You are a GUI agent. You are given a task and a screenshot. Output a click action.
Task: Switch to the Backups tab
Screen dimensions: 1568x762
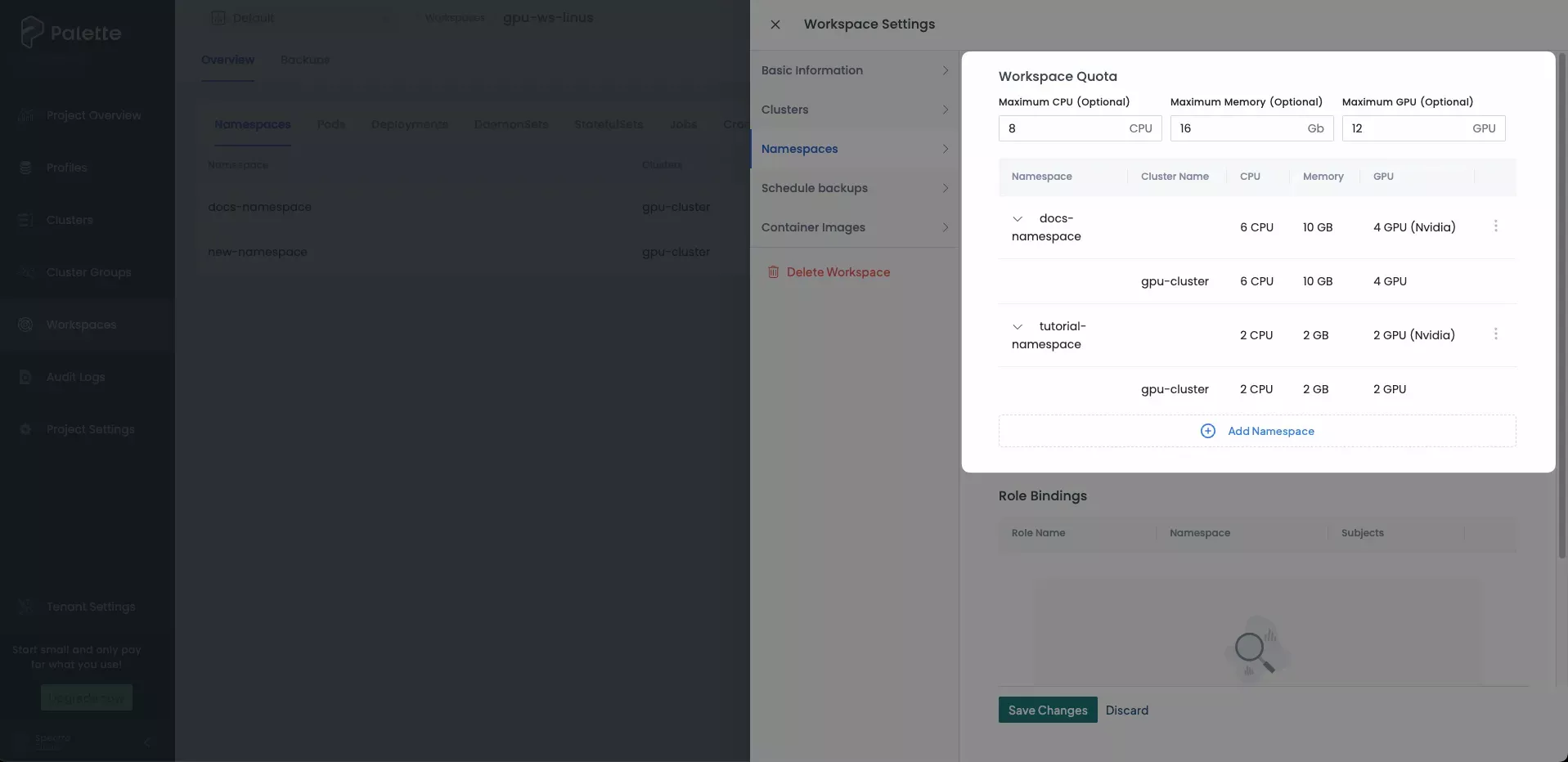pos(304,60)
